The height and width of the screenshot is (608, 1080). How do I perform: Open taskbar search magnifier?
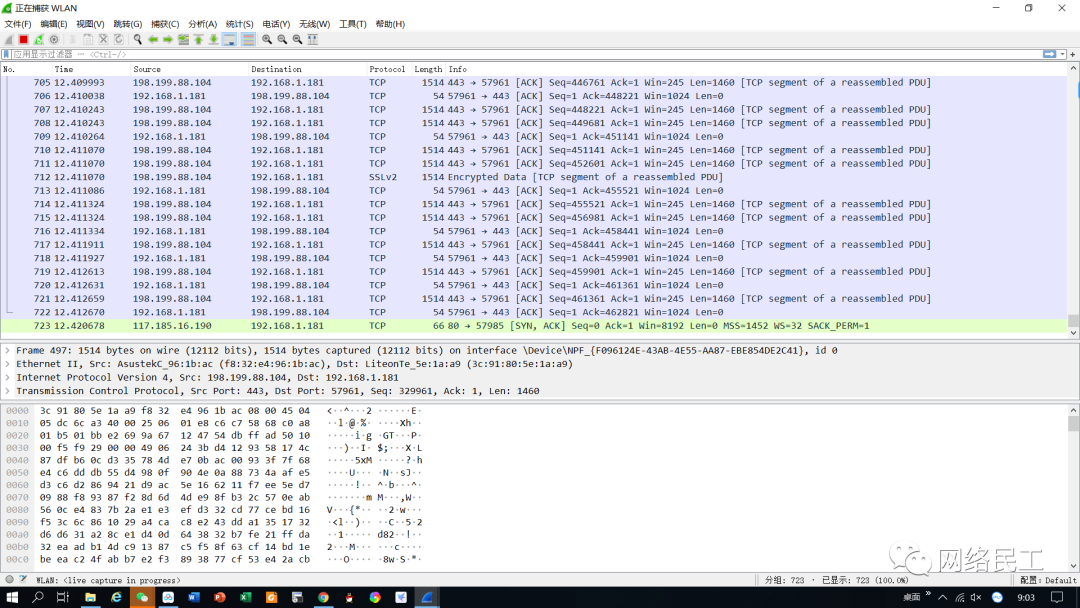click(38, 597)
